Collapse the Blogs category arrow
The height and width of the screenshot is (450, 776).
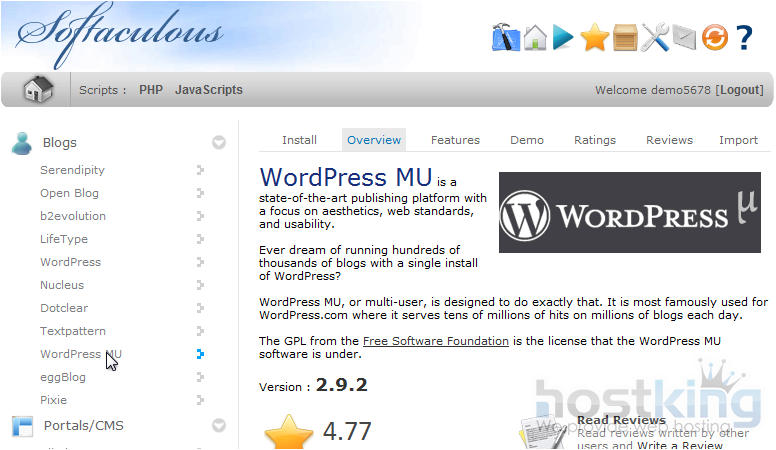218,143
